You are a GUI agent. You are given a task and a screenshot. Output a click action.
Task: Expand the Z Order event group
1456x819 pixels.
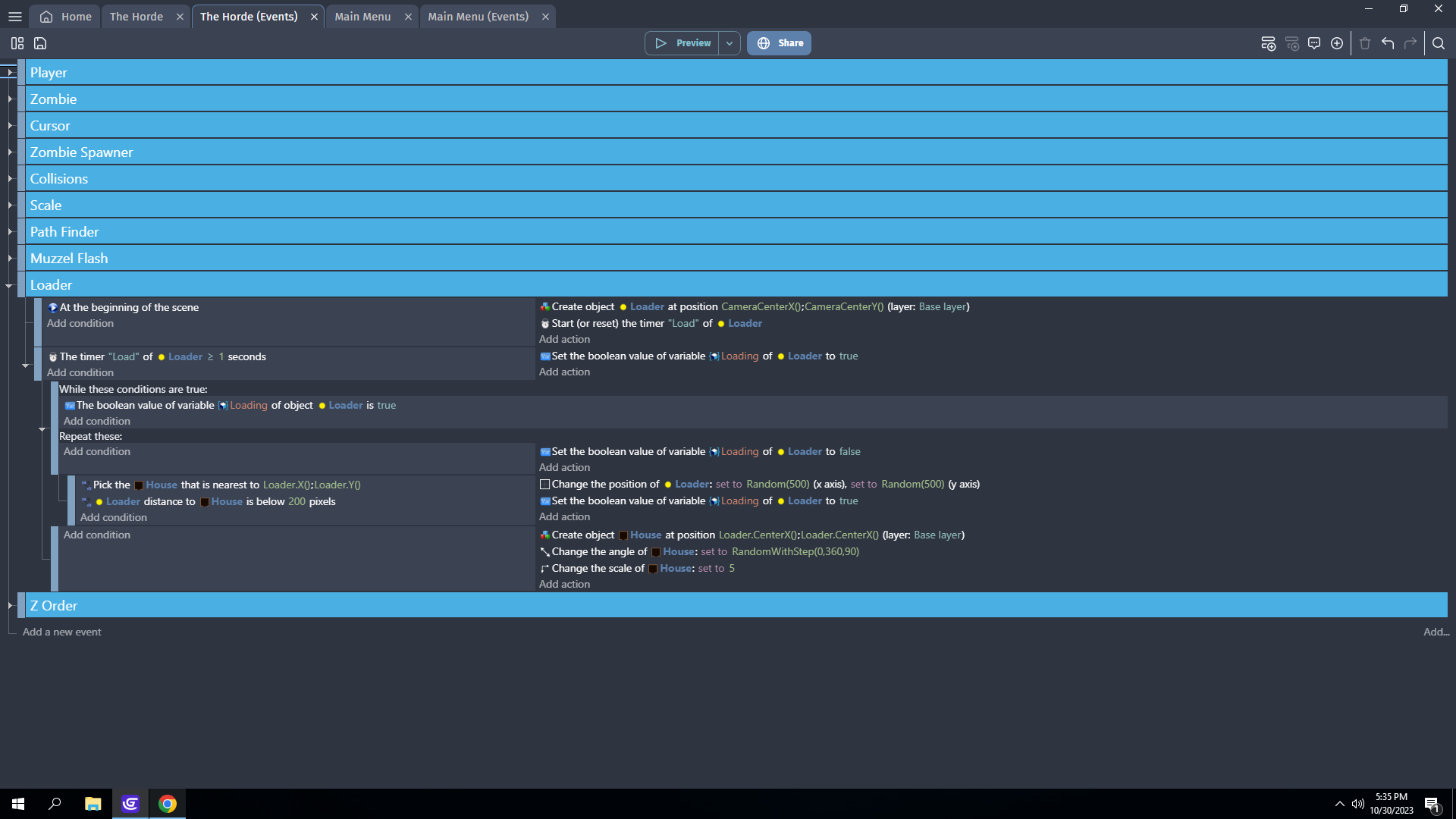click(11, 605)
